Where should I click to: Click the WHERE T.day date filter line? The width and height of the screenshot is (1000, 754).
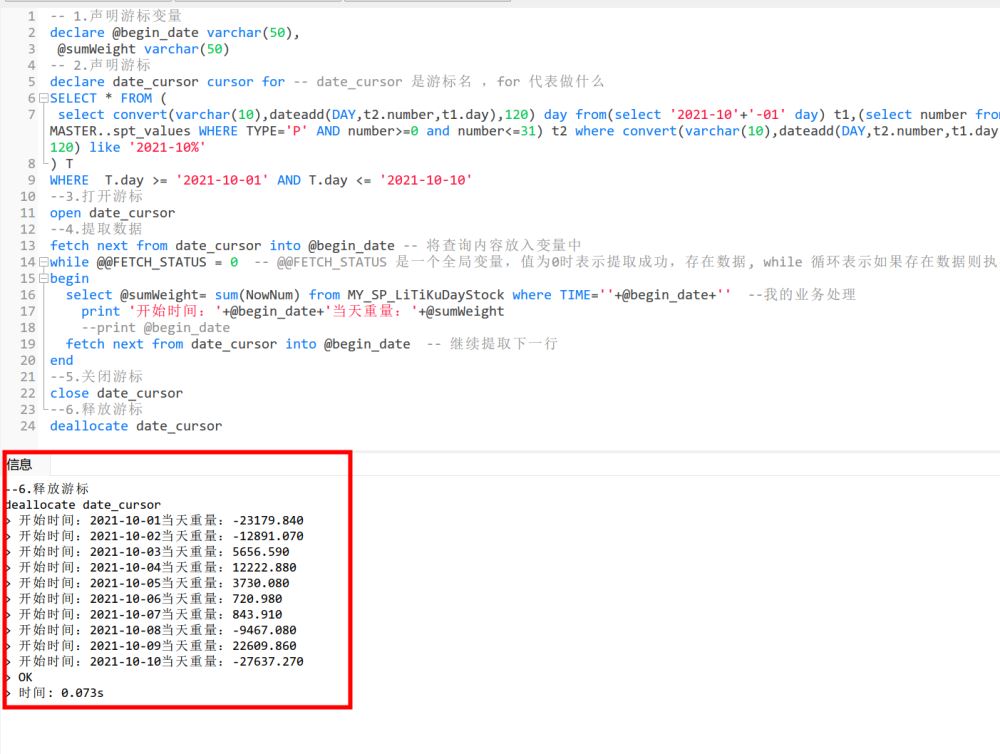pyautogui.click(x=260, y=180)
